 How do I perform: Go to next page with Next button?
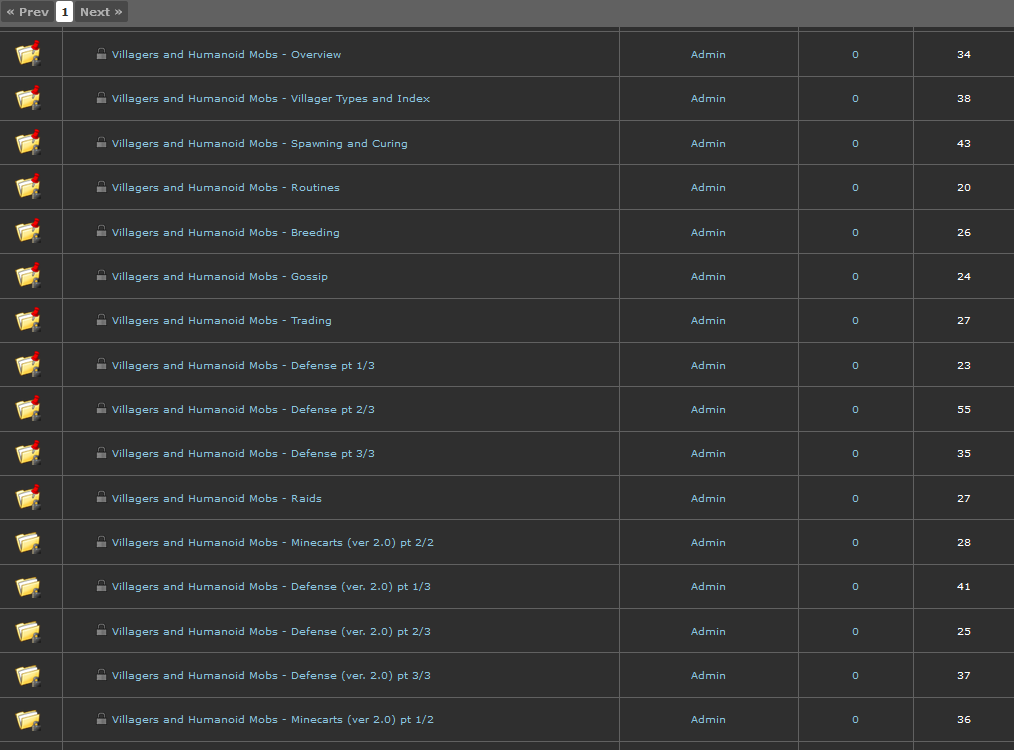101,12
